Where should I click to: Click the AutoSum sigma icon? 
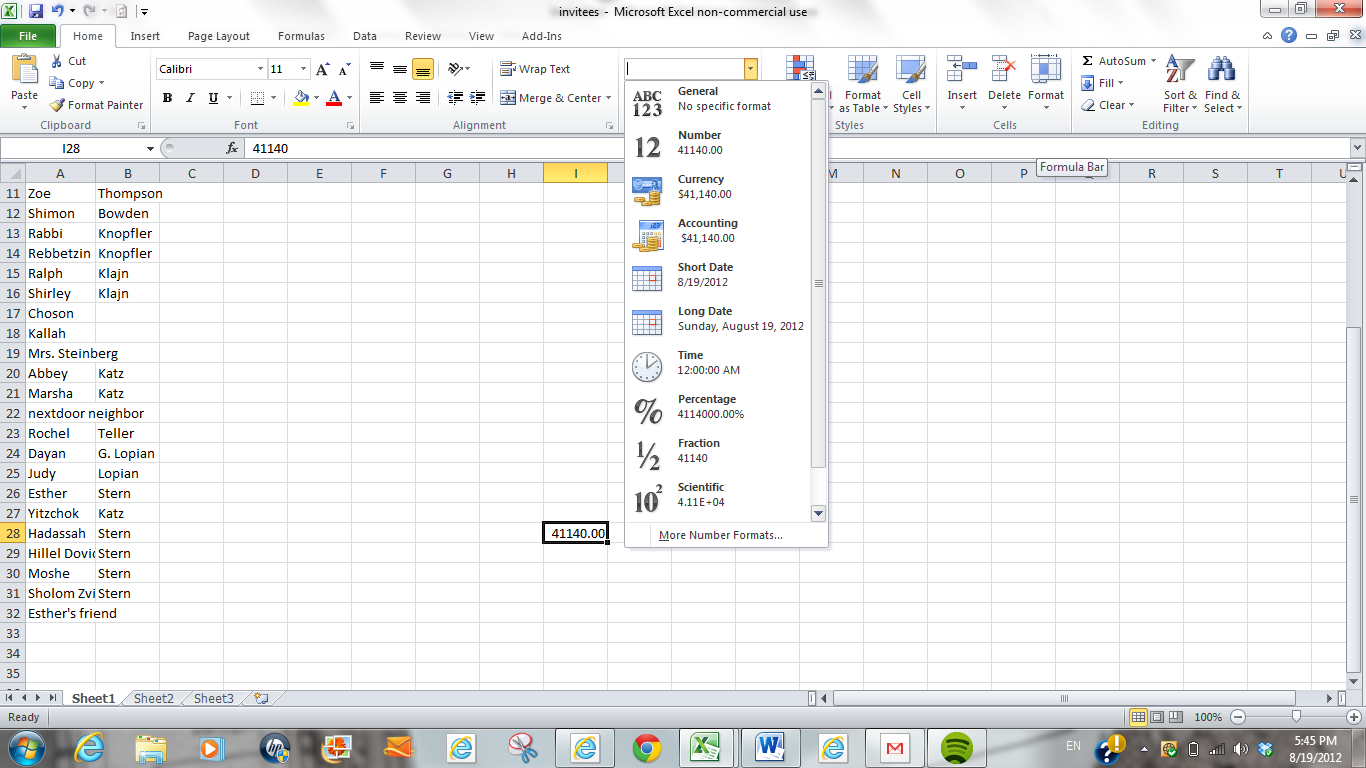1088,61
